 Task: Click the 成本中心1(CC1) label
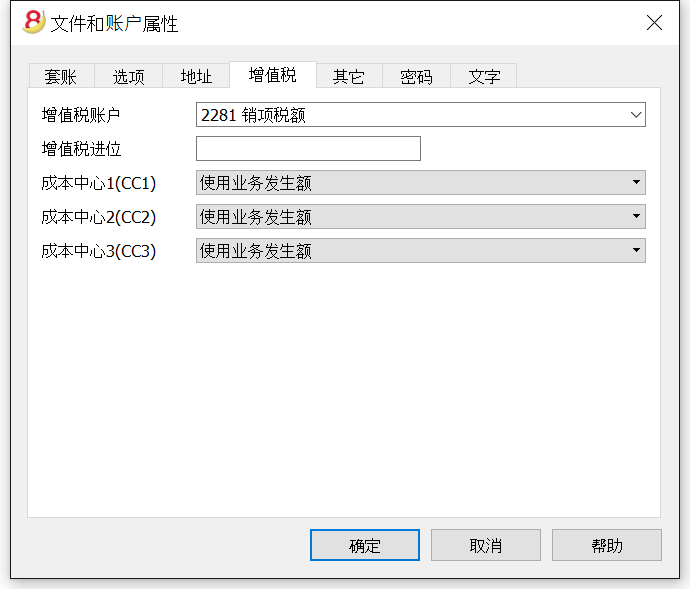click(x=99, y=183)
